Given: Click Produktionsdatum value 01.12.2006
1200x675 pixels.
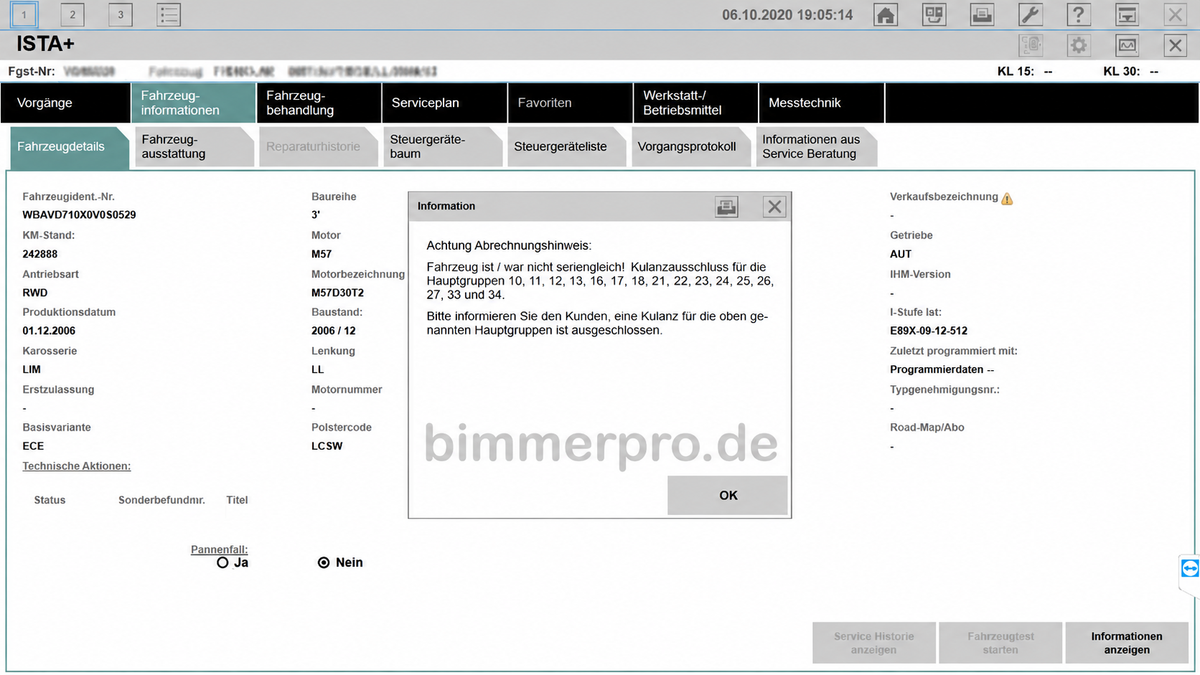Looking at the screenshot, I should (x=49, y=331).
